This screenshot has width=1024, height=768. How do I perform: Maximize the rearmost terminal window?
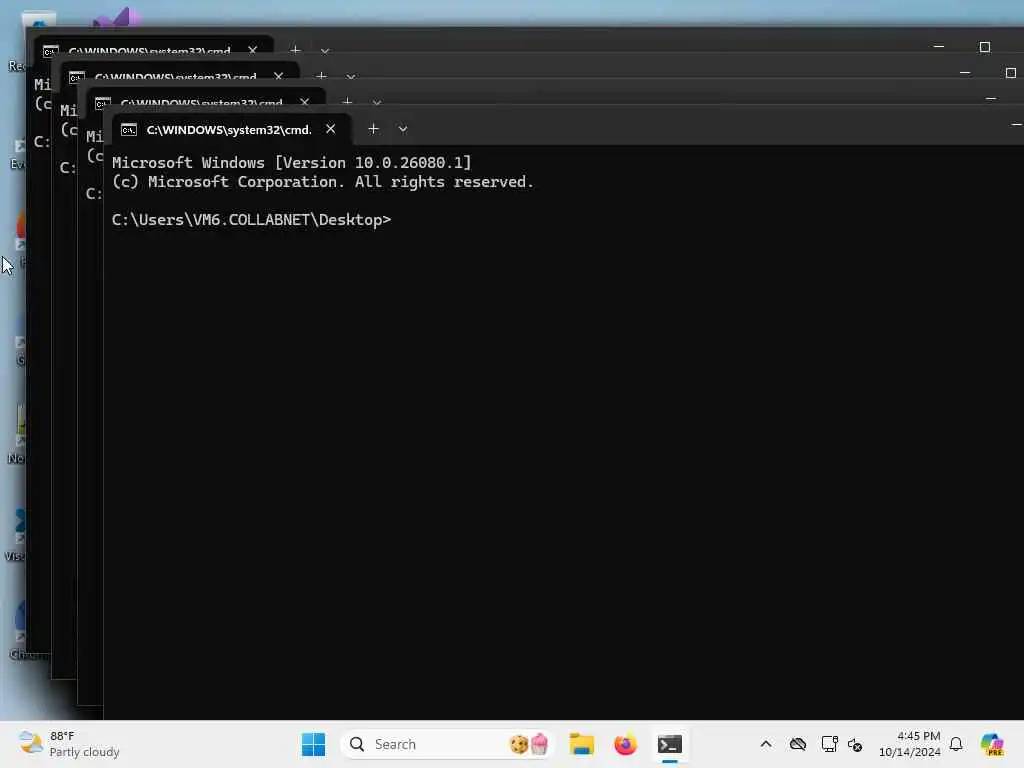pyautogui.click(x=985, y=47)
